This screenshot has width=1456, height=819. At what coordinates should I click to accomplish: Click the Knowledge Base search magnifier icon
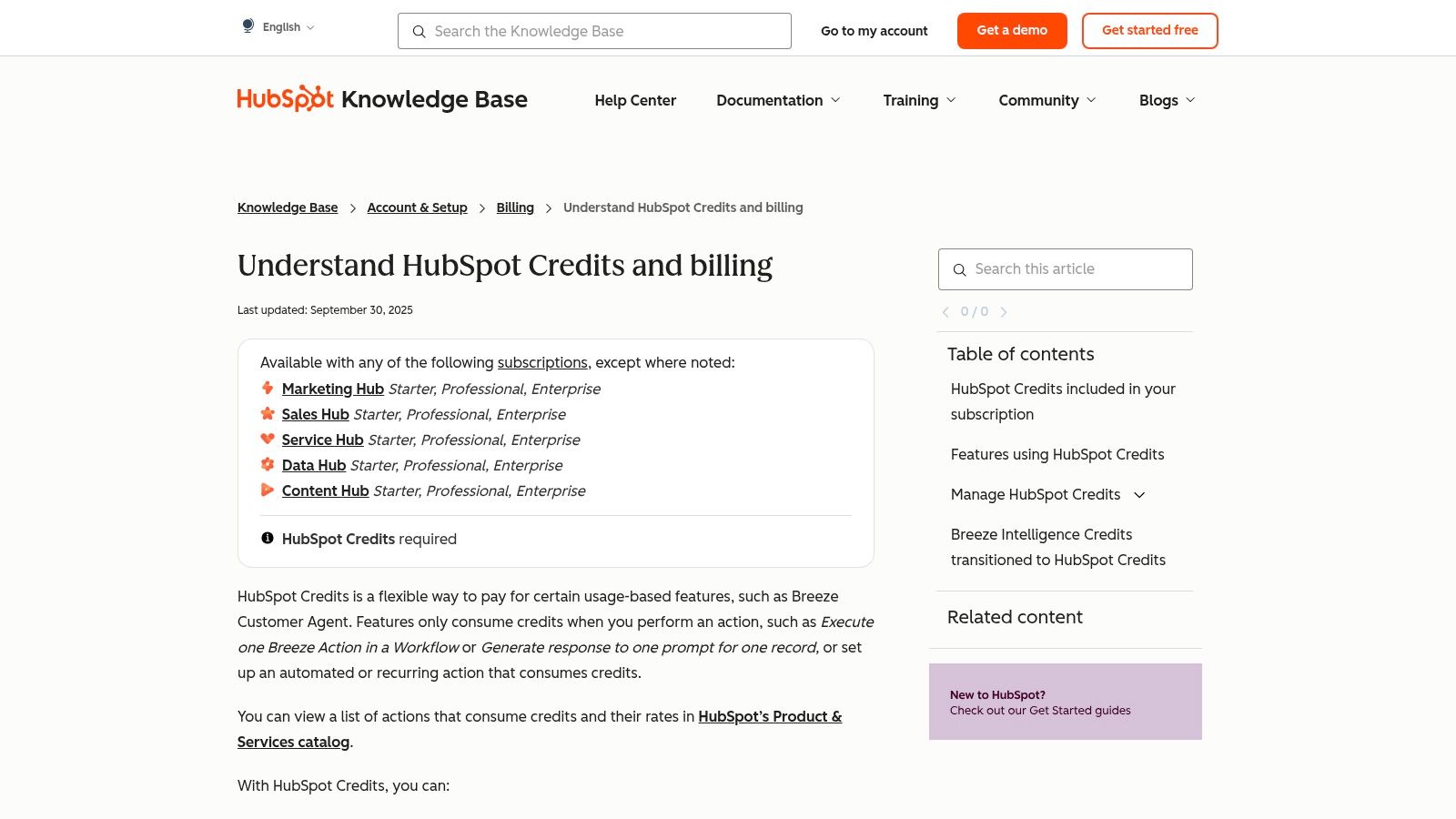420,32
